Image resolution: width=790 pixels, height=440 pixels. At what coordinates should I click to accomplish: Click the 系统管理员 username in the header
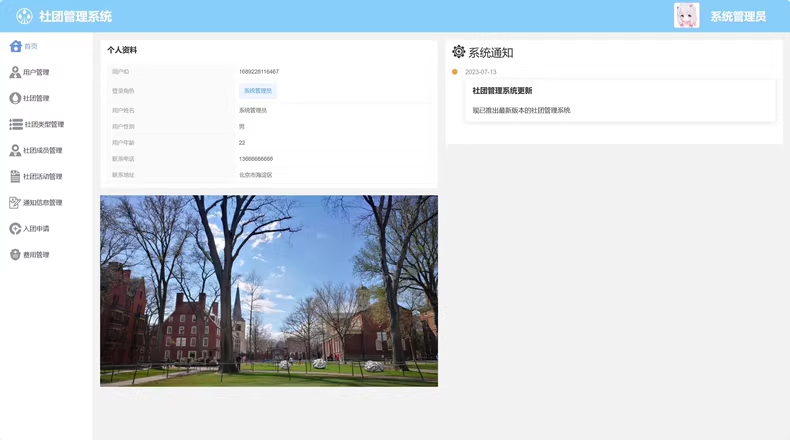(738, 17)
